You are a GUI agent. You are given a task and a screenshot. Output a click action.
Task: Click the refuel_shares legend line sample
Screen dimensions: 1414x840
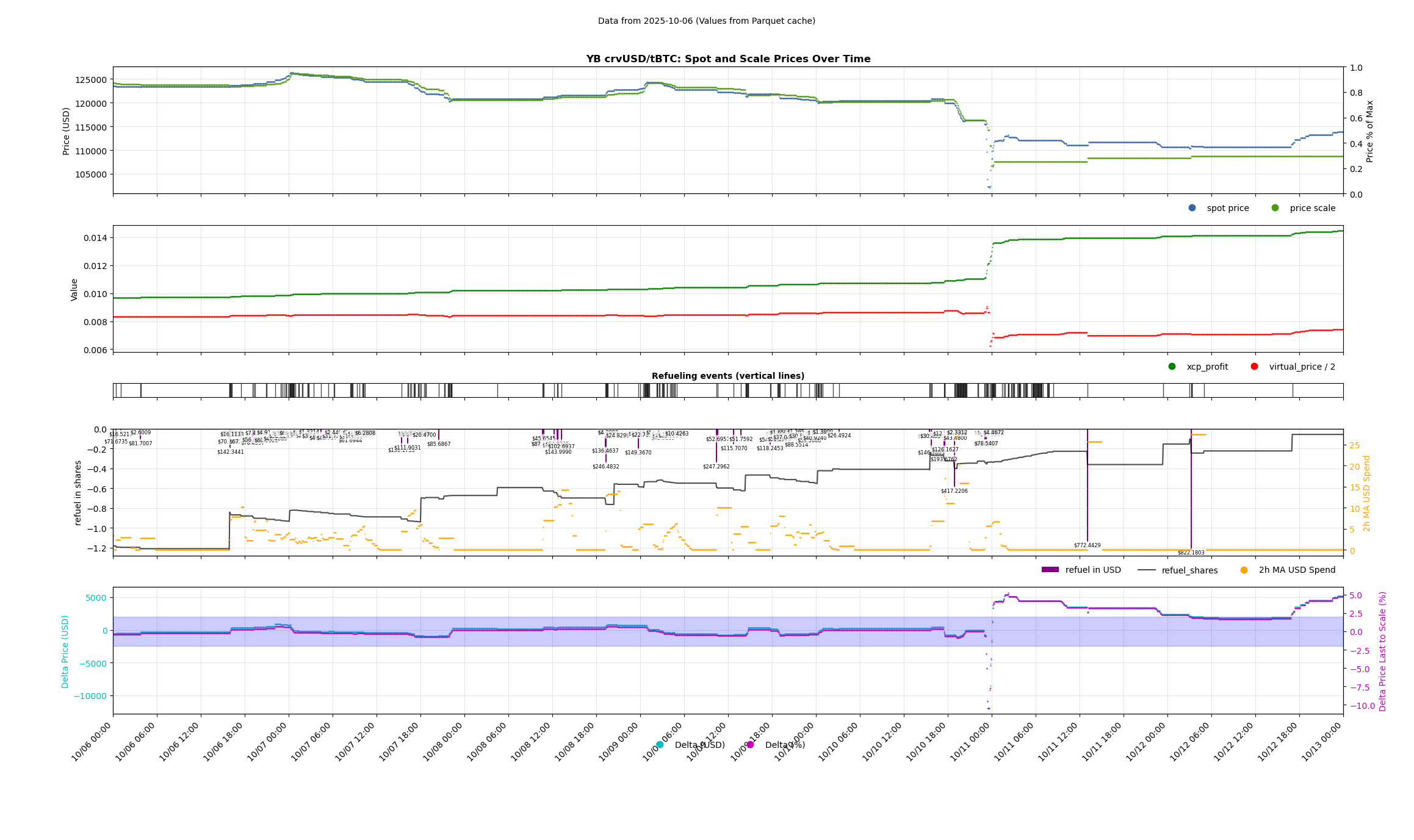[x=1147, y=570]
